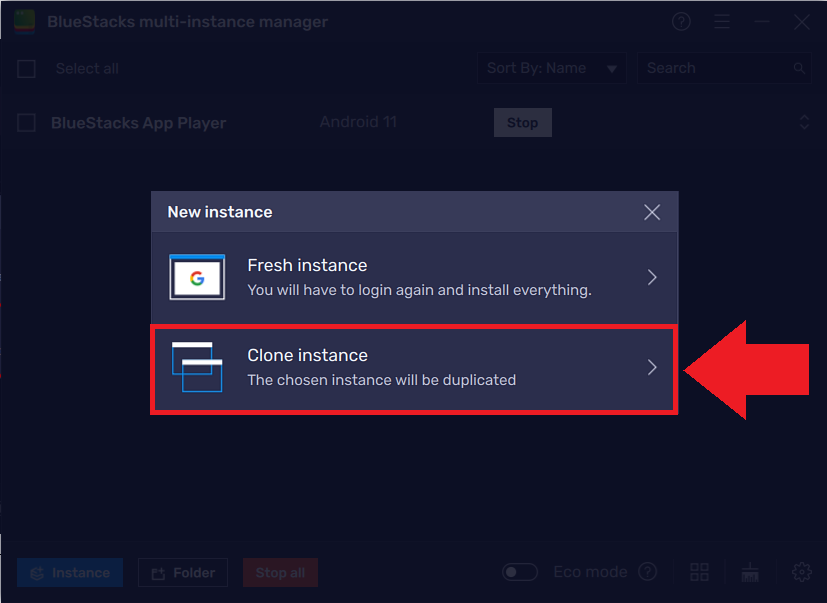Toggle the Eco mode switch

coord(519,572)
